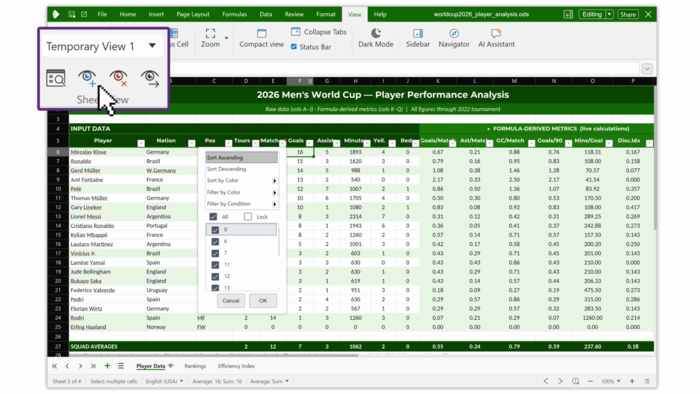Click the status bar right arrow near zoom

pos(560,381)
